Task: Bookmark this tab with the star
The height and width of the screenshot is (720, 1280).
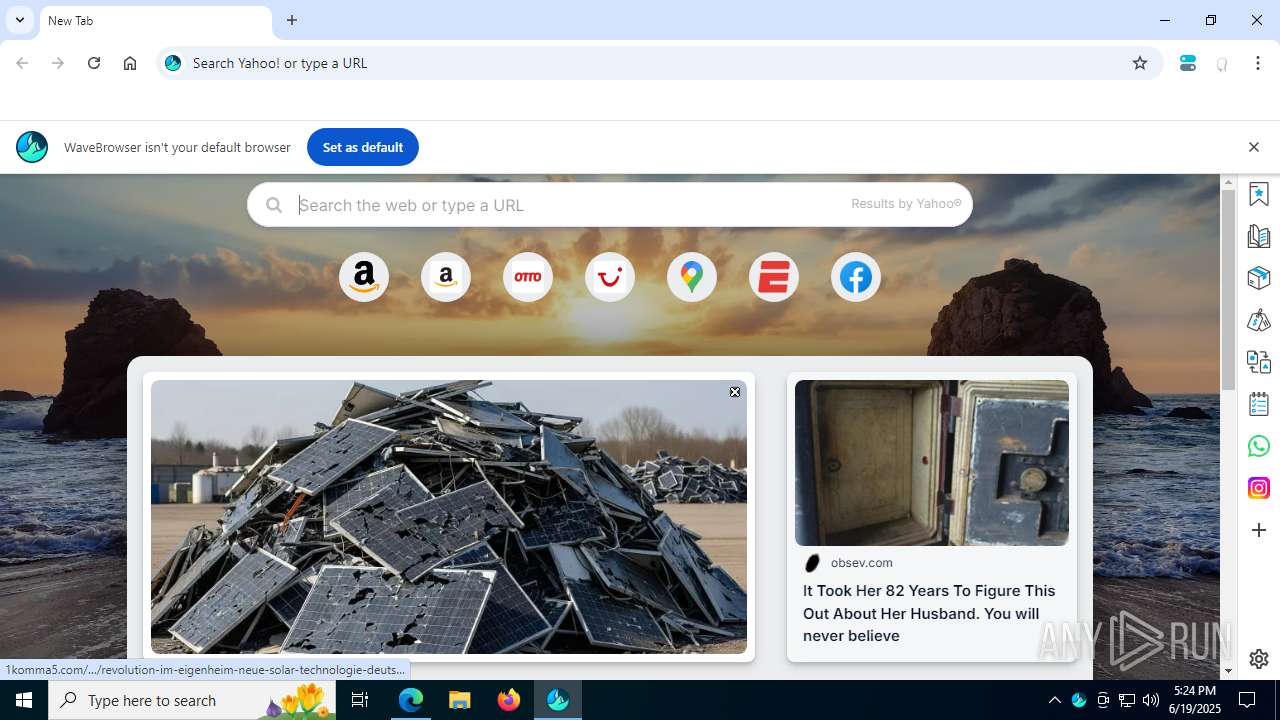Action: [1140, 63]
